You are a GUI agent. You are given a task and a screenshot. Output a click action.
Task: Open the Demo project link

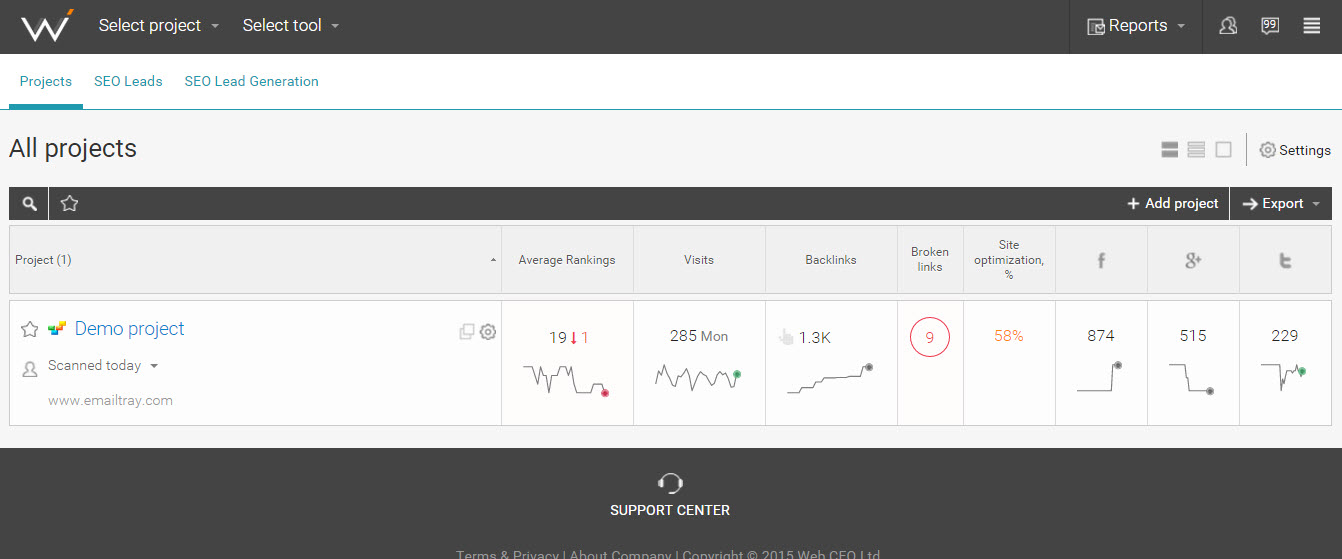point(130,329)
